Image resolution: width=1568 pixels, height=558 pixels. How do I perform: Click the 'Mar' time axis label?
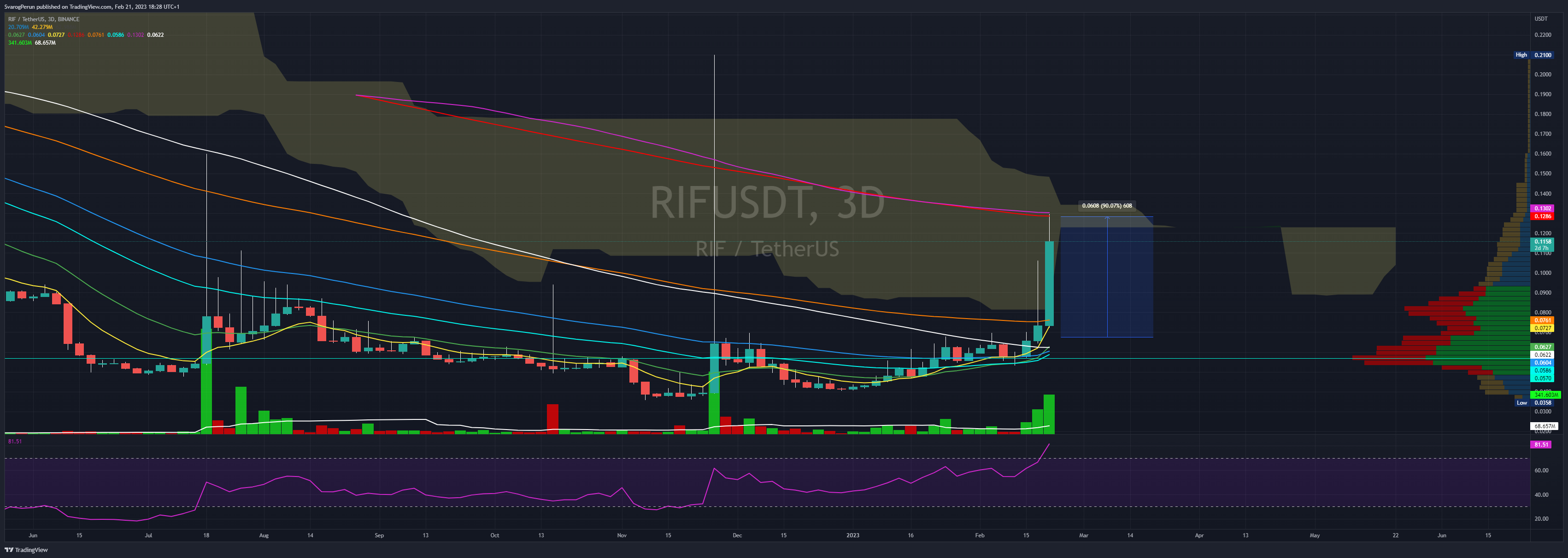point(1083,536)
